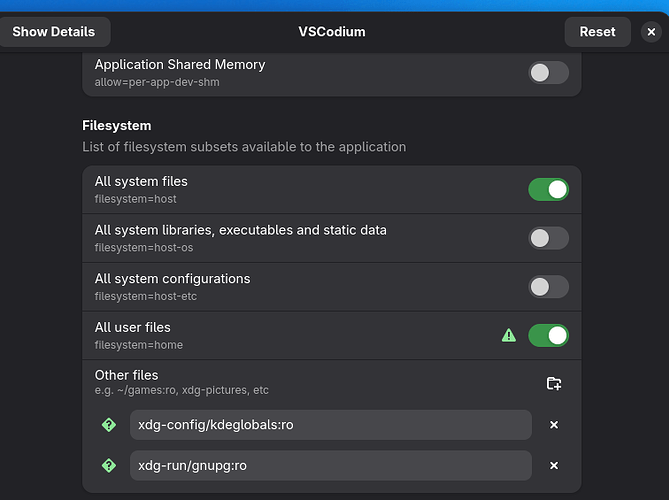Add new path with Other files folder icon
Screen dimensions: 669x500
click(x=554, y=383)
